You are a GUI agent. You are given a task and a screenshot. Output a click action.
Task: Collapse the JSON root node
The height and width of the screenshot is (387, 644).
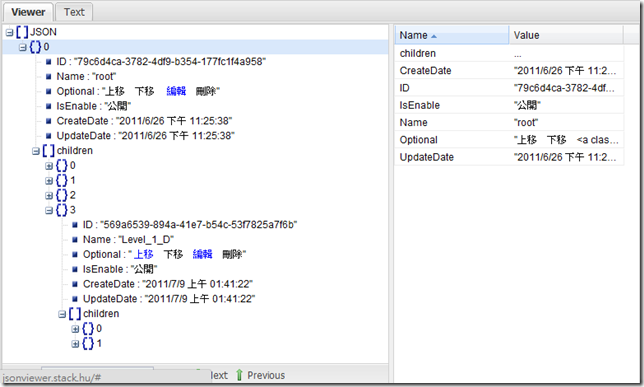pos(9,32)
